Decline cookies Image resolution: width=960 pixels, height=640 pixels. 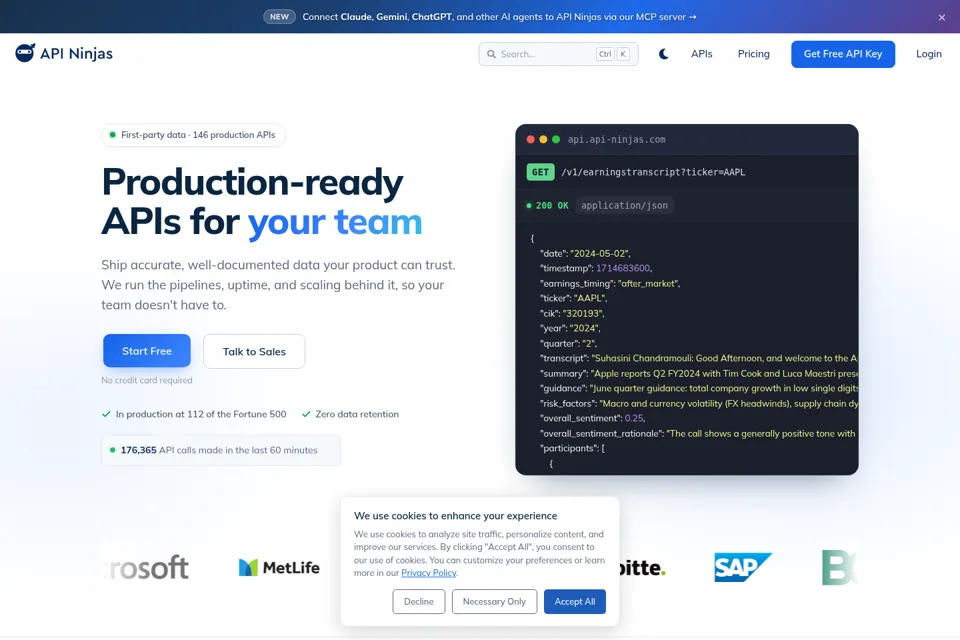(419, 601)
